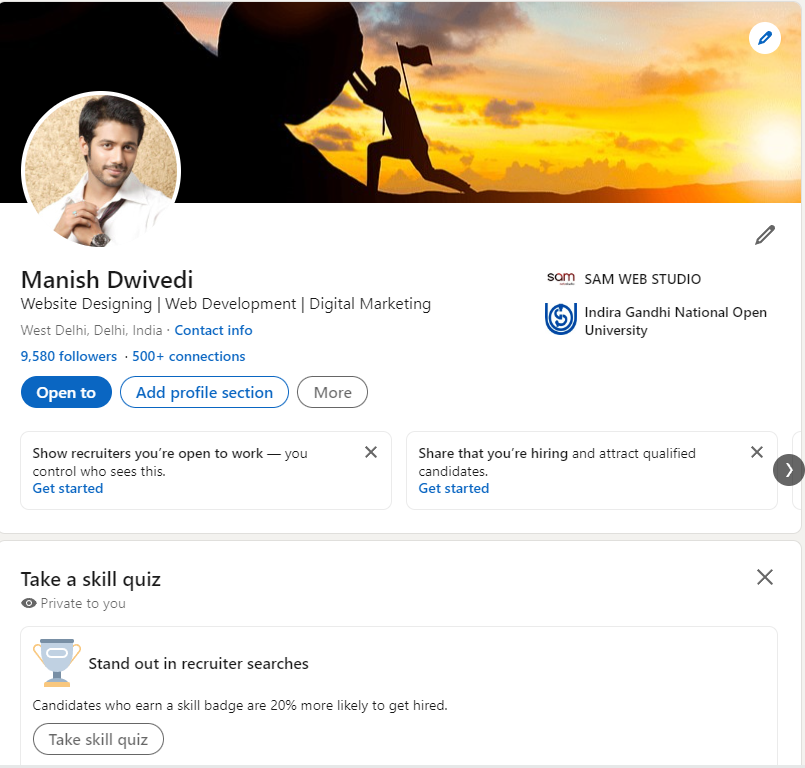Screen dimensions: 805x768
Task: Close the Take a skill quiz section
Action: [765, 577]
